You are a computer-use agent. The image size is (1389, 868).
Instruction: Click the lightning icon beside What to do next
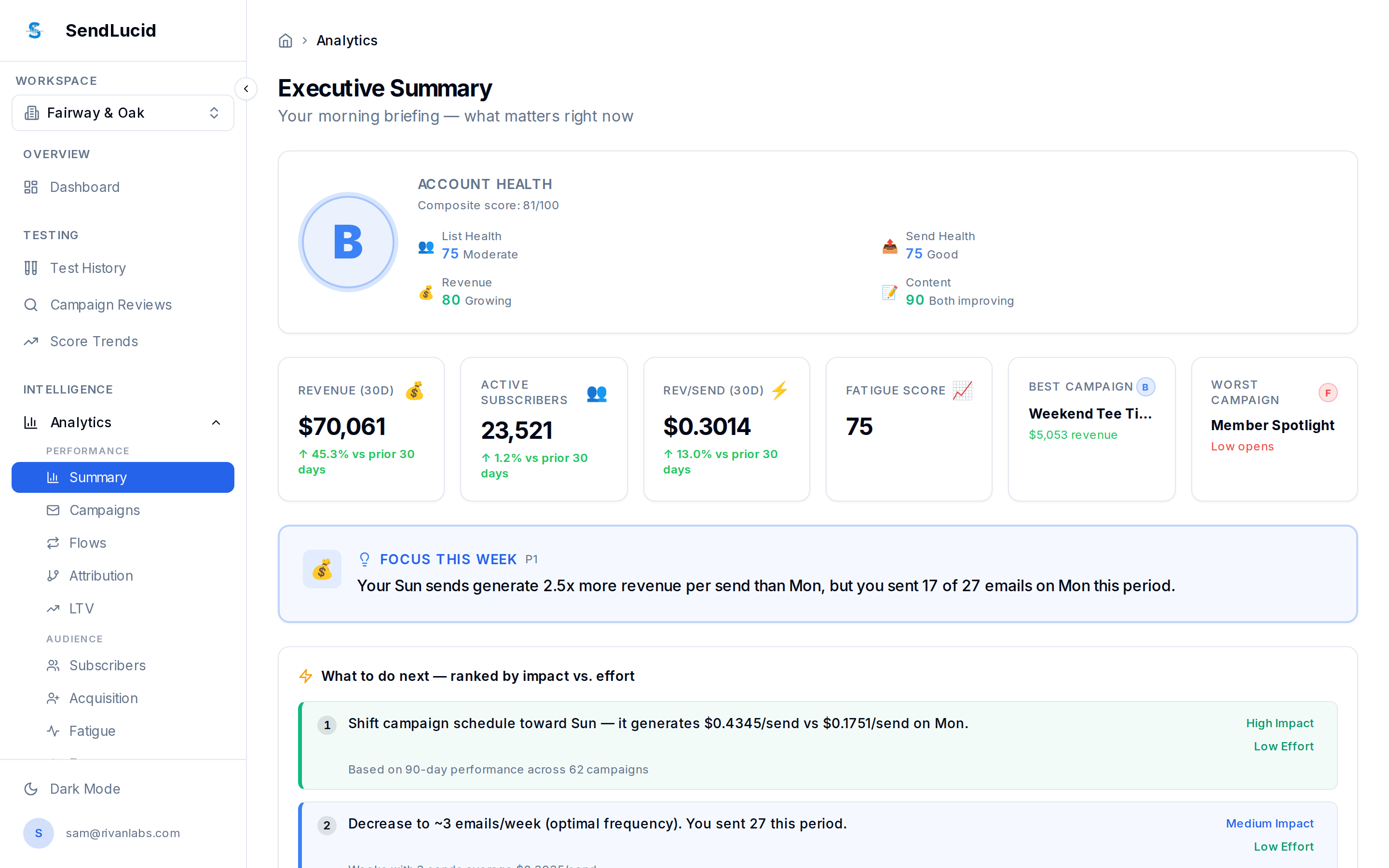pos(306,676)
